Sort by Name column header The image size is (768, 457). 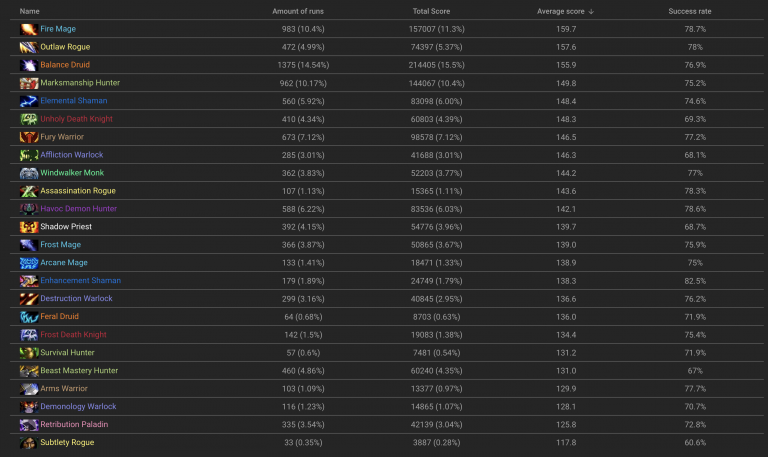pyautogui.click(x=30, y=11)
